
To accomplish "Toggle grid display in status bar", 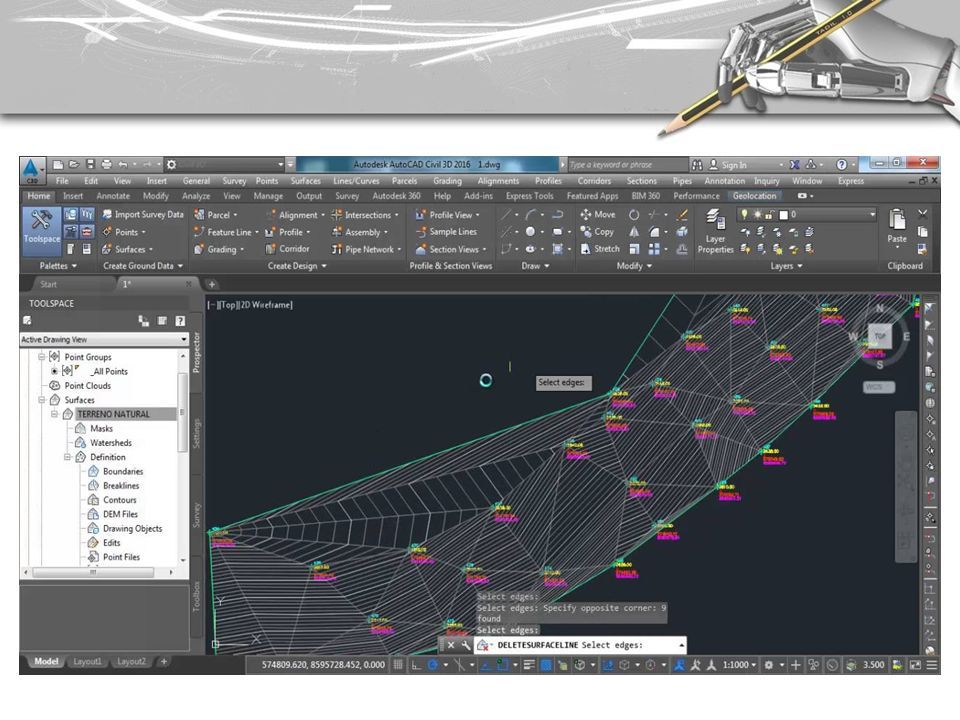I will (398, 665).
